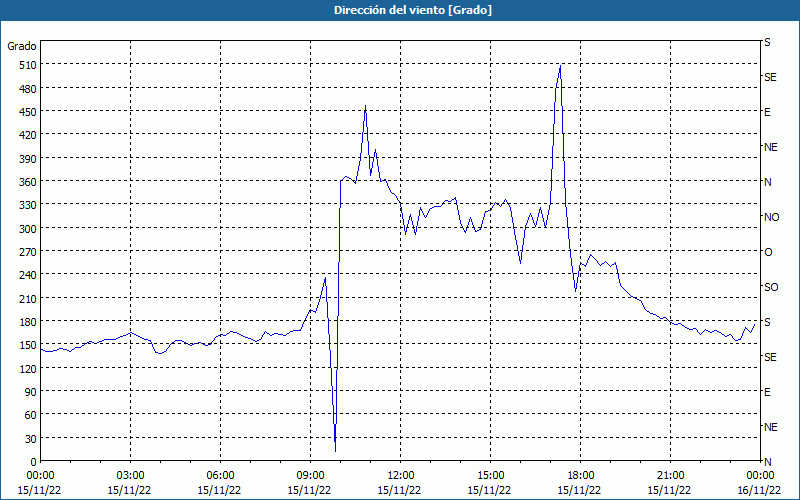The image size is (800, 500).
Task: Select the 90 y-axis tick label
Action: point(31,392)
